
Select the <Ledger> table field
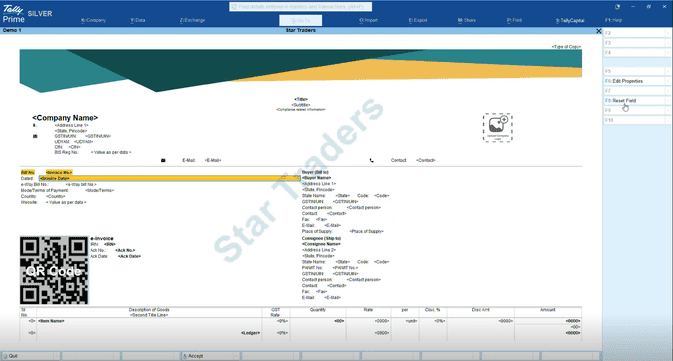tap(250, 333)
